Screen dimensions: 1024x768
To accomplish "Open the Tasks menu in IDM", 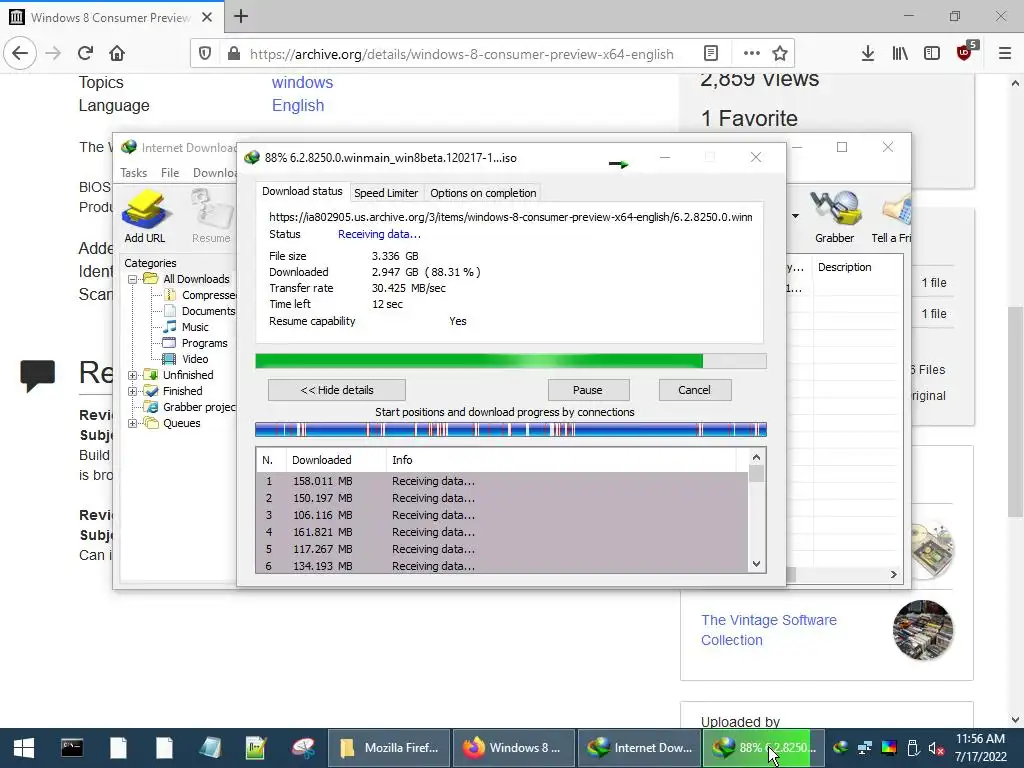I will pyautogui.click(x=133, y=173).
